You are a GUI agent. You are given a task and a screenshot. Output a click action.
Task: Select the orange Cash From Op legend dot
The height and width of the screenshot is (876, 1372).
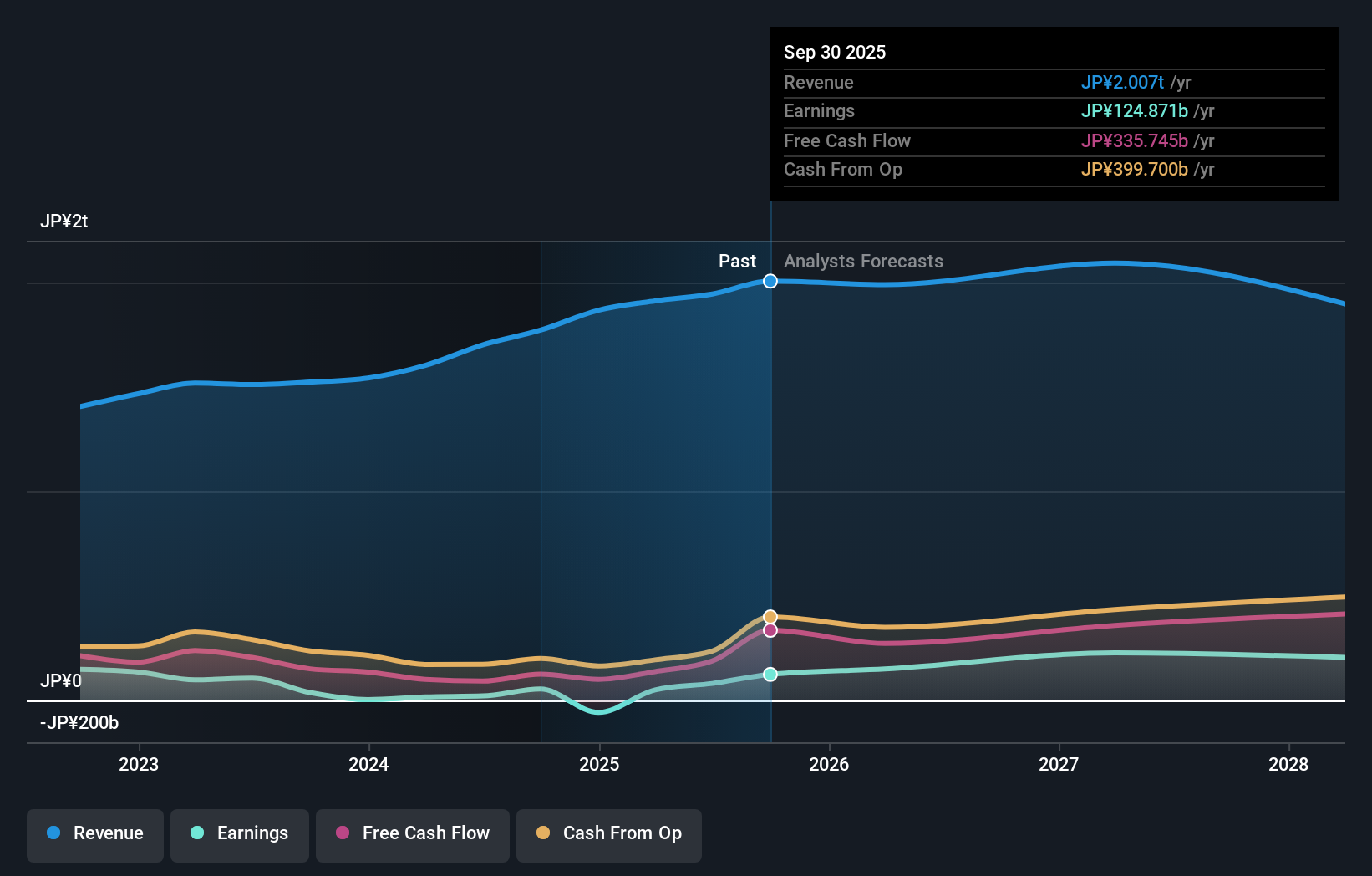point(544,833)
